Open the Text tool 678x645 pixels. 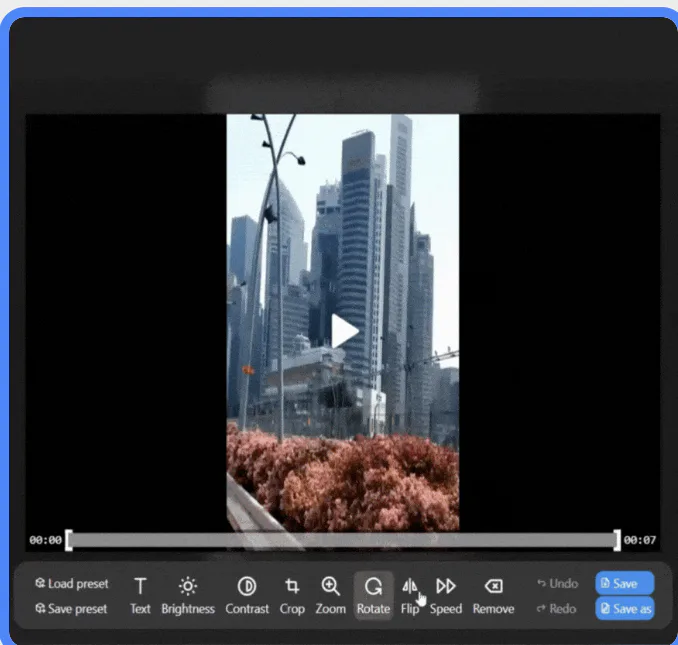pos(140,596)
